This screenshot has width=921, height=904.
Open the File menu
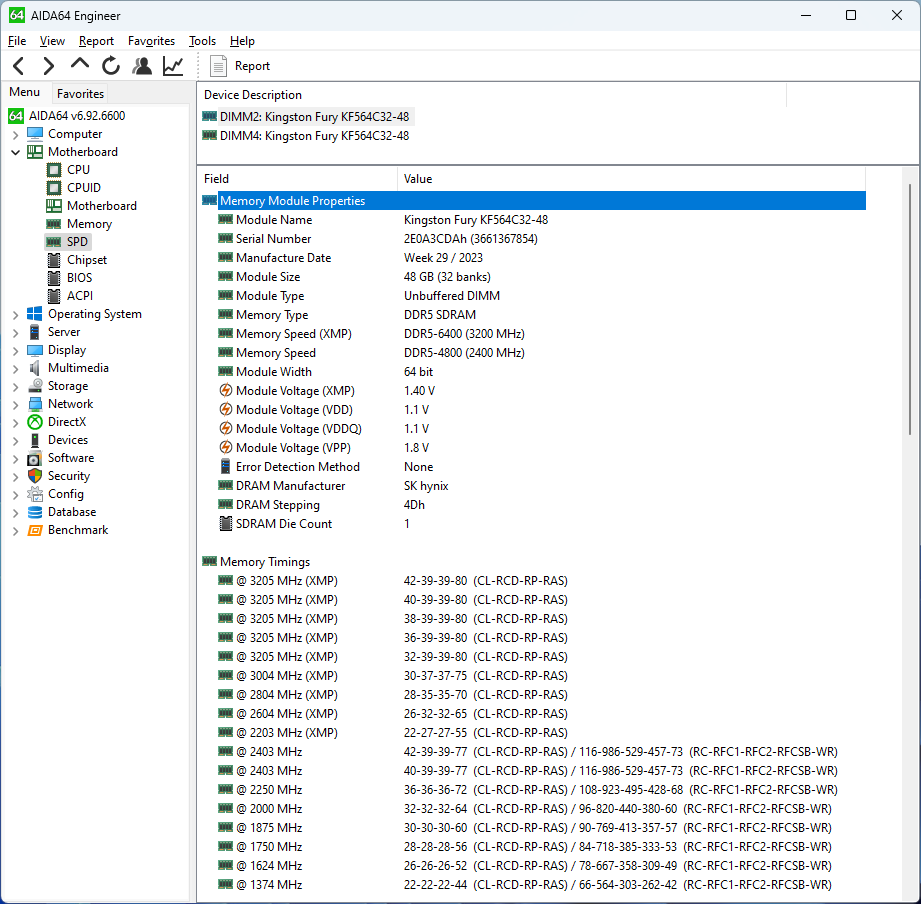17,41
